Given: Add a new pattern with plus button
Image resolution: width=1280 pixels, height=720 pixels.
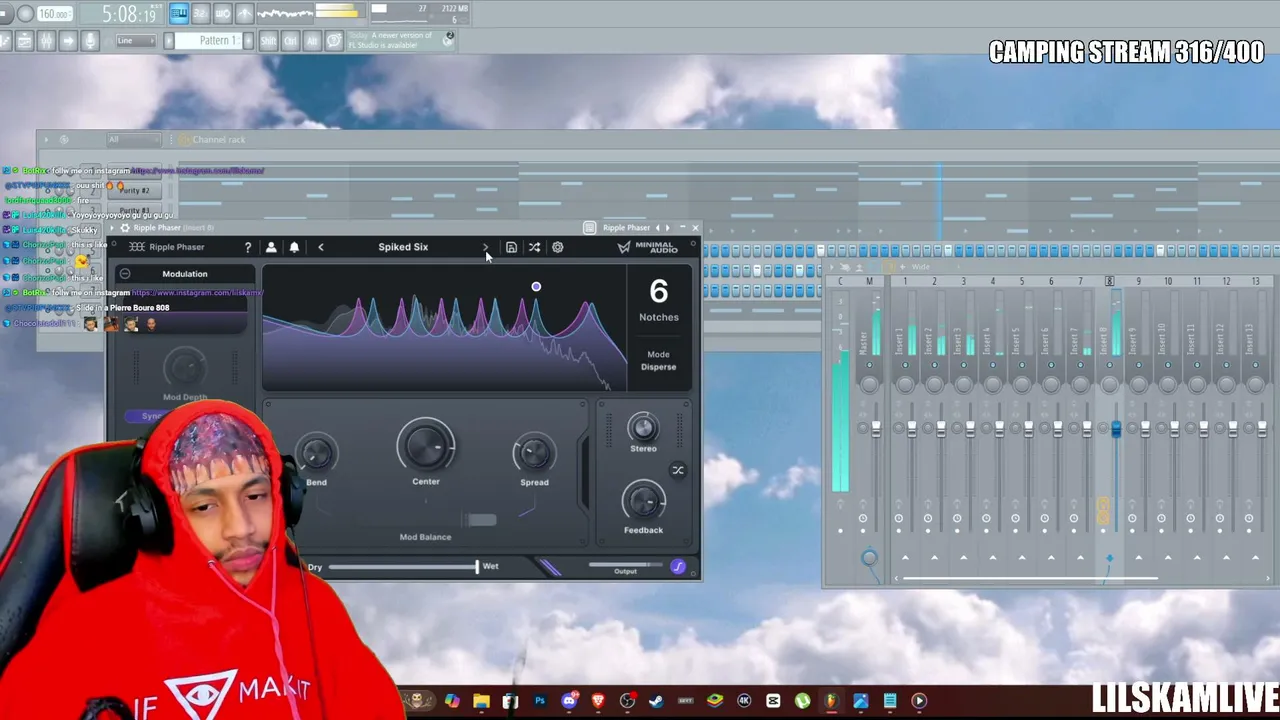Looking at the screenshot, I should [x=247, y=41].
